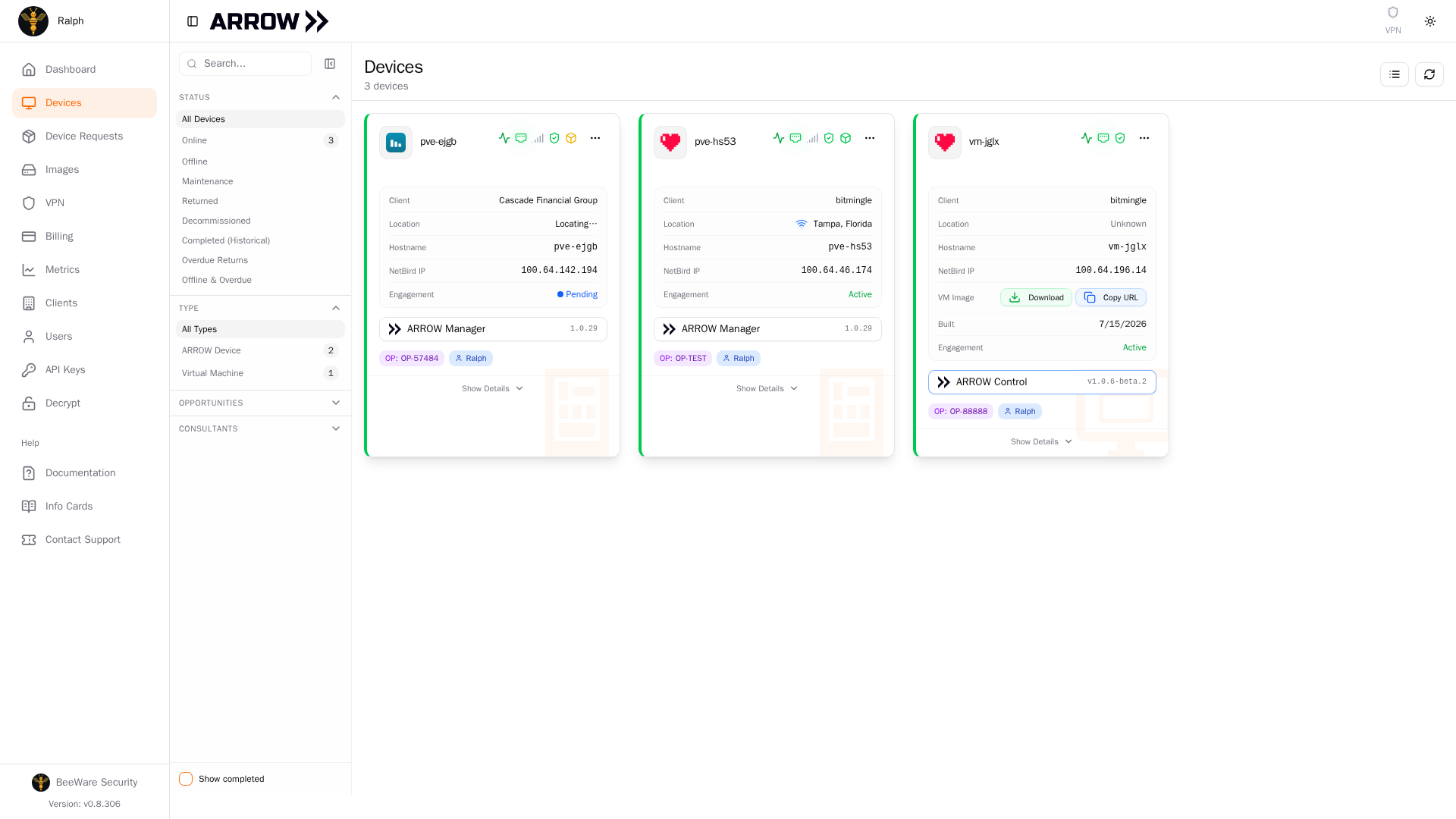This screenshot has width=1456, height=819.
Task: Click the ethernet port icon on pve-ejgb
Action: [x=521, y=138]
